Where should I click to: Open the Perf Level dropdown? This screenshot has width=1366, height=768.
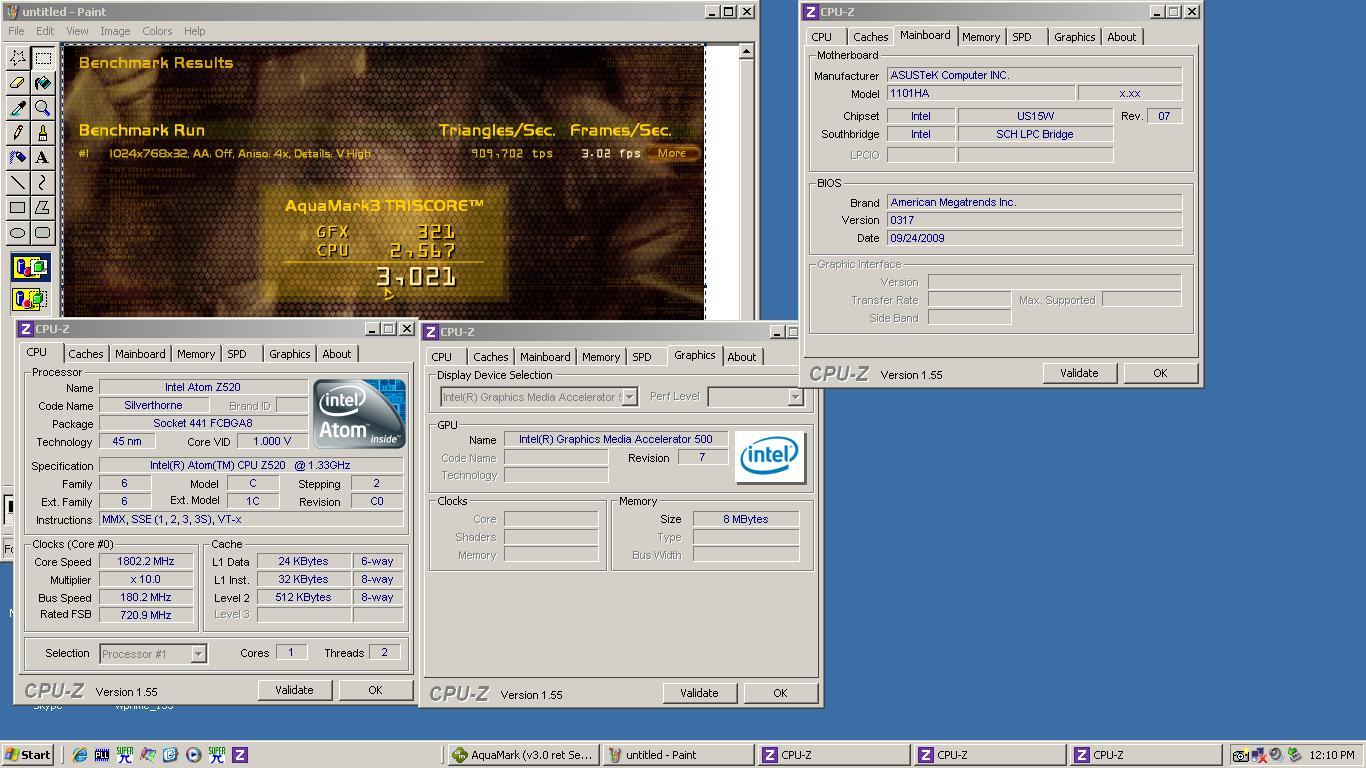[795, 397]
